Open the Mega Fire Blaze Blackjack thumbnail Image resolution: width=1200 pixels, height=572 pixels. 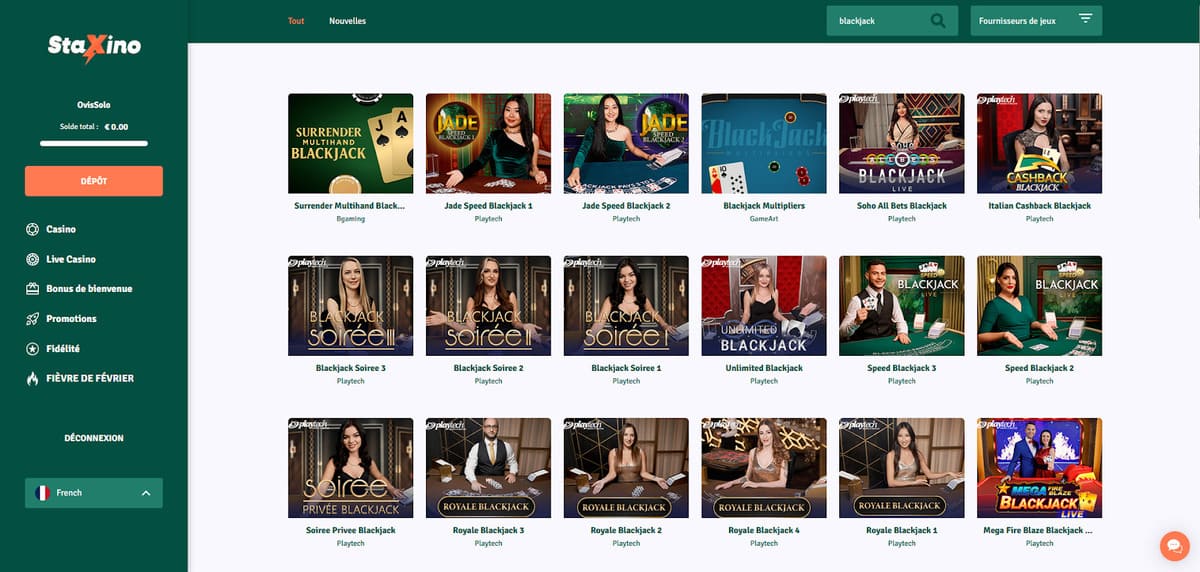tap(1039, 468)
